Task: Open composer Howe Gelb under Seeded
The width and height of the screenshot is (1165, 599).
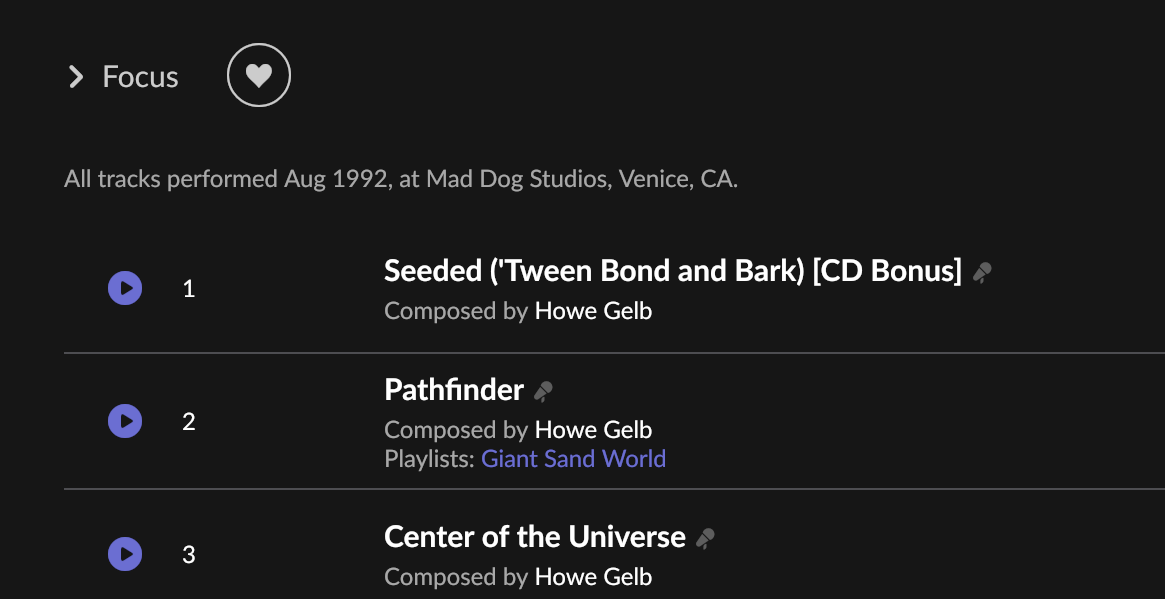Action: (594, 311)
